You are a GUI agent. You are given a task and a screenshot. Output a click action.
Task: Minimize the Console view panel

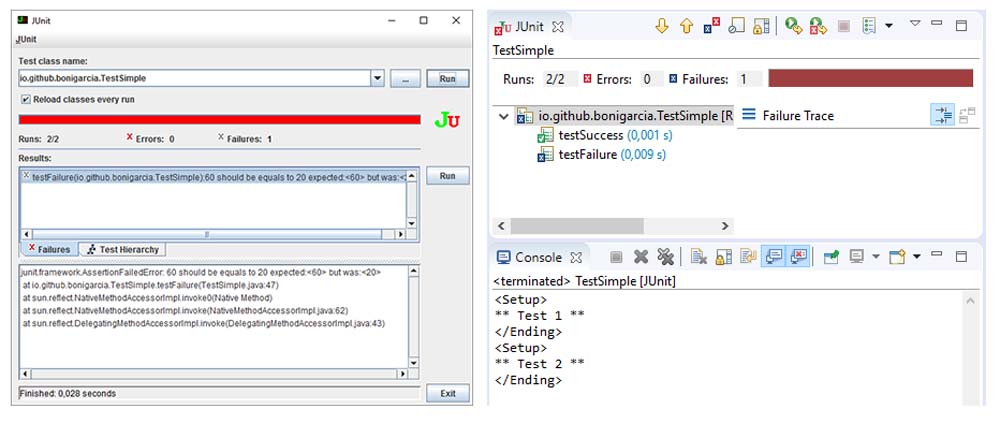coord(937,254)
